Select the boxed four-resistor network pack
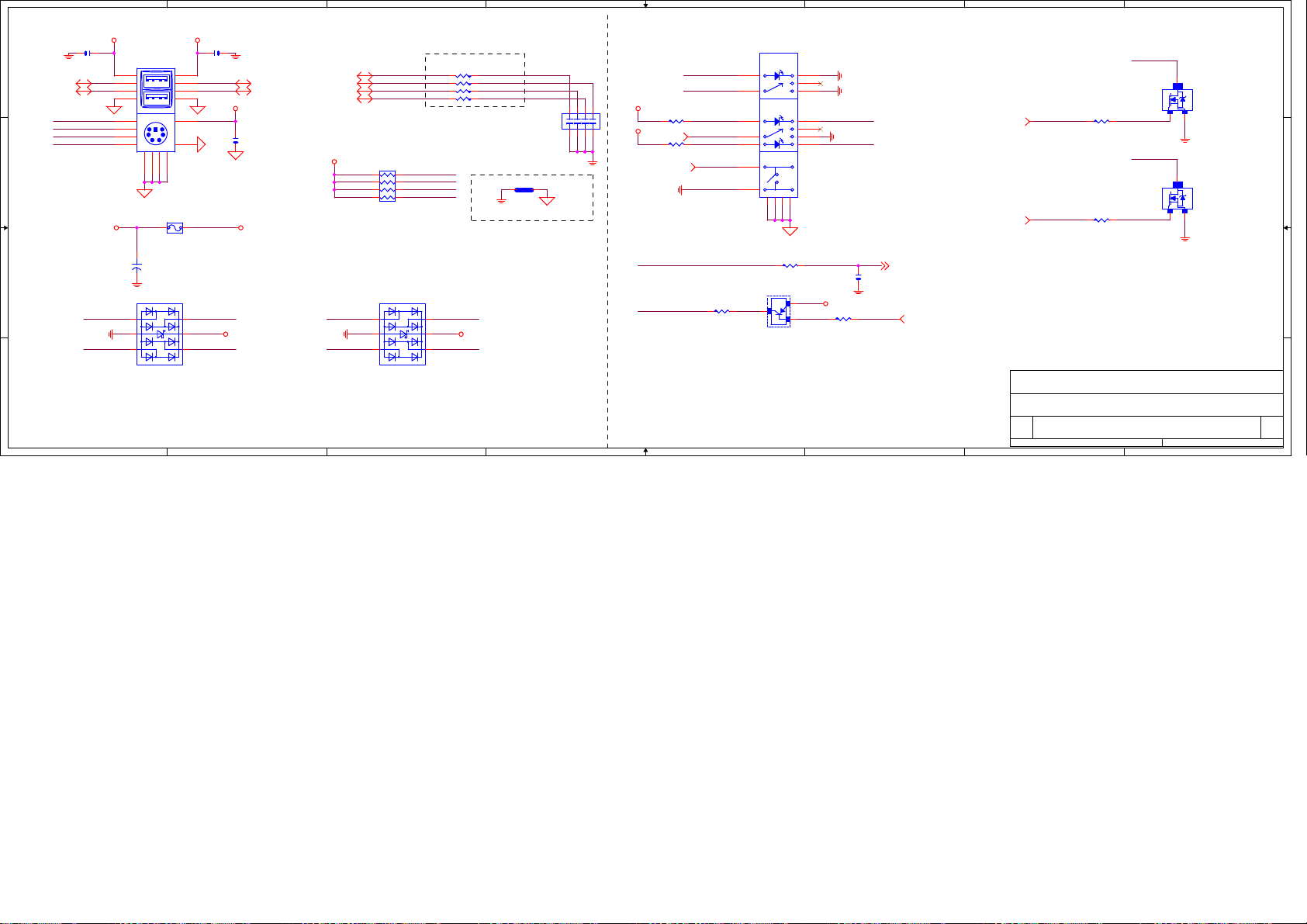This screenshot has width=1307, height=924. point(387,186)
